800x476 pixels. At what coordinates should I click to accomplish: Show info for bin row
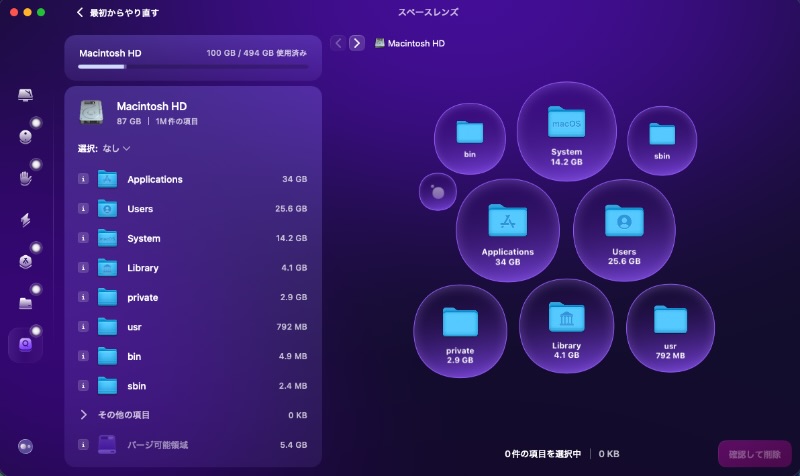click(x=83, y=356)
